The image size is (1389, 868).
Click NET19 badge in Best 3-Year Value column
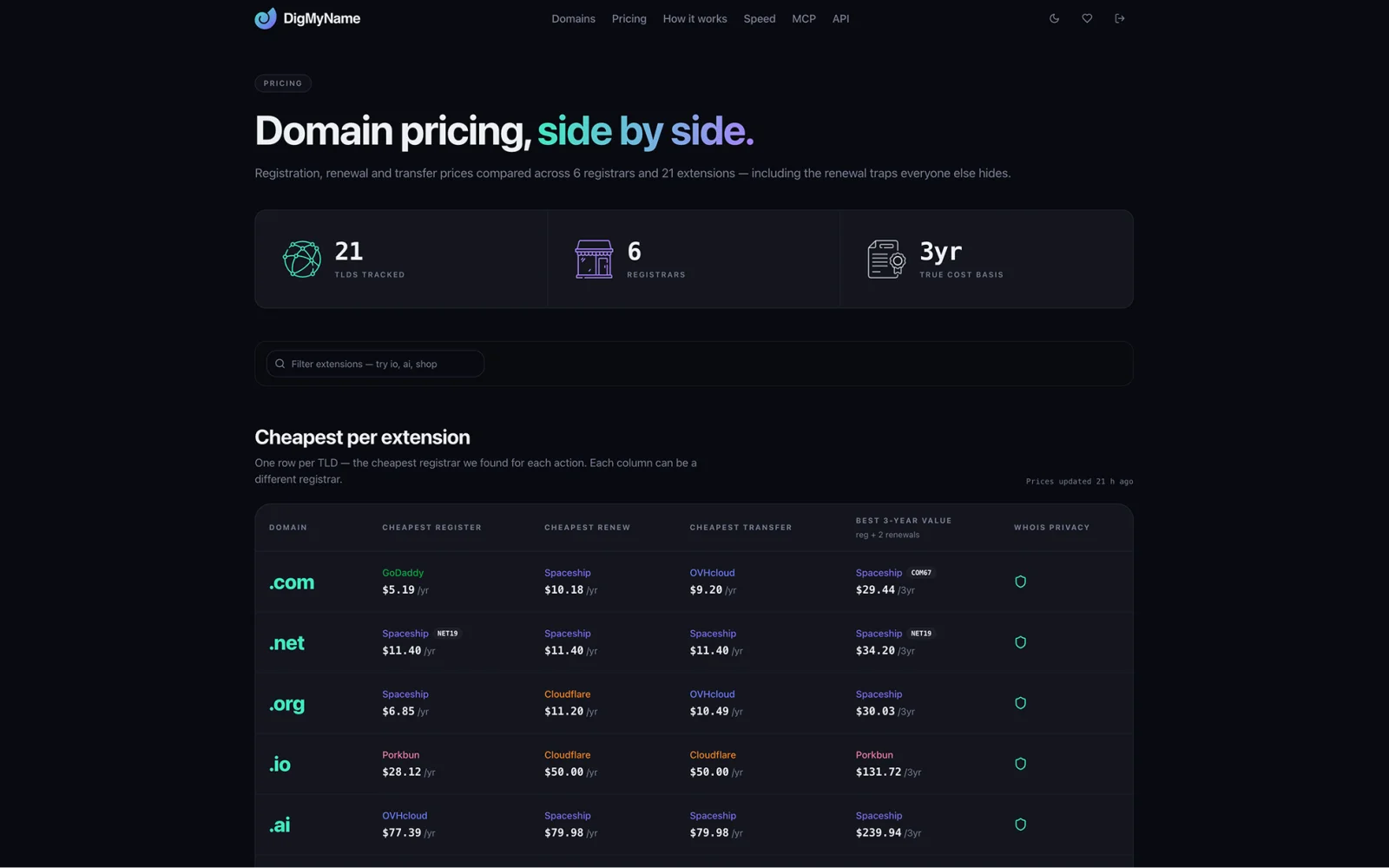921,634
